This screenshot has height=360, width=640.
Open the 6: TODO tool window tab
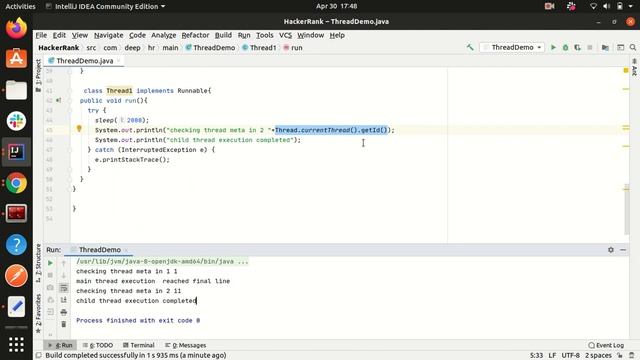click(x=98, y=345)
